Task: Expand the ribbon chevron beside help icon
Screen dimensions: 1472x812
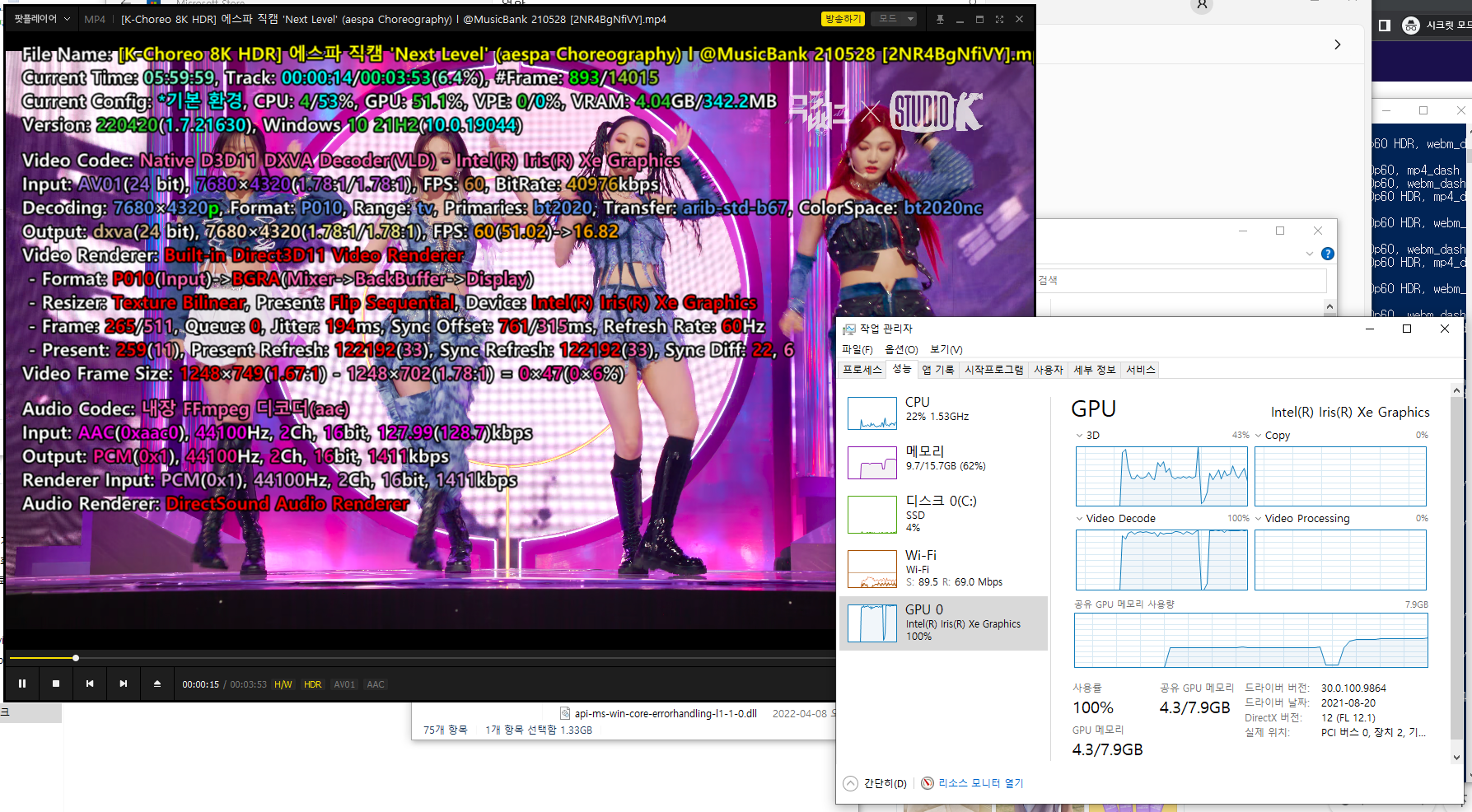Action: (1310, 254)
